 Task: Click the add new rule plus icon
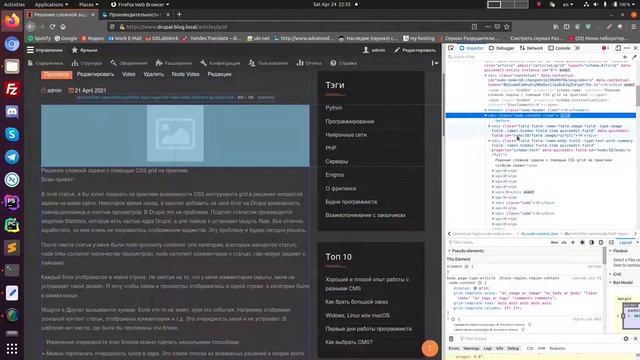click(x=573, y=242)
